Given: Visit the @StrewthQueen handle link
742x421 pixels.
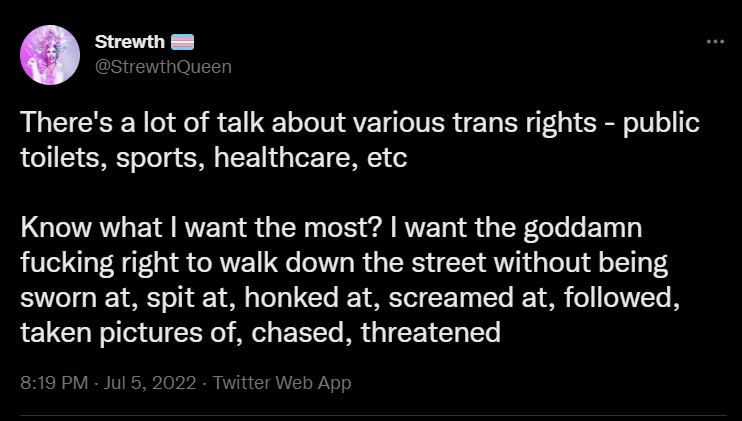Looking at the screenshot, I should point(163,67).
